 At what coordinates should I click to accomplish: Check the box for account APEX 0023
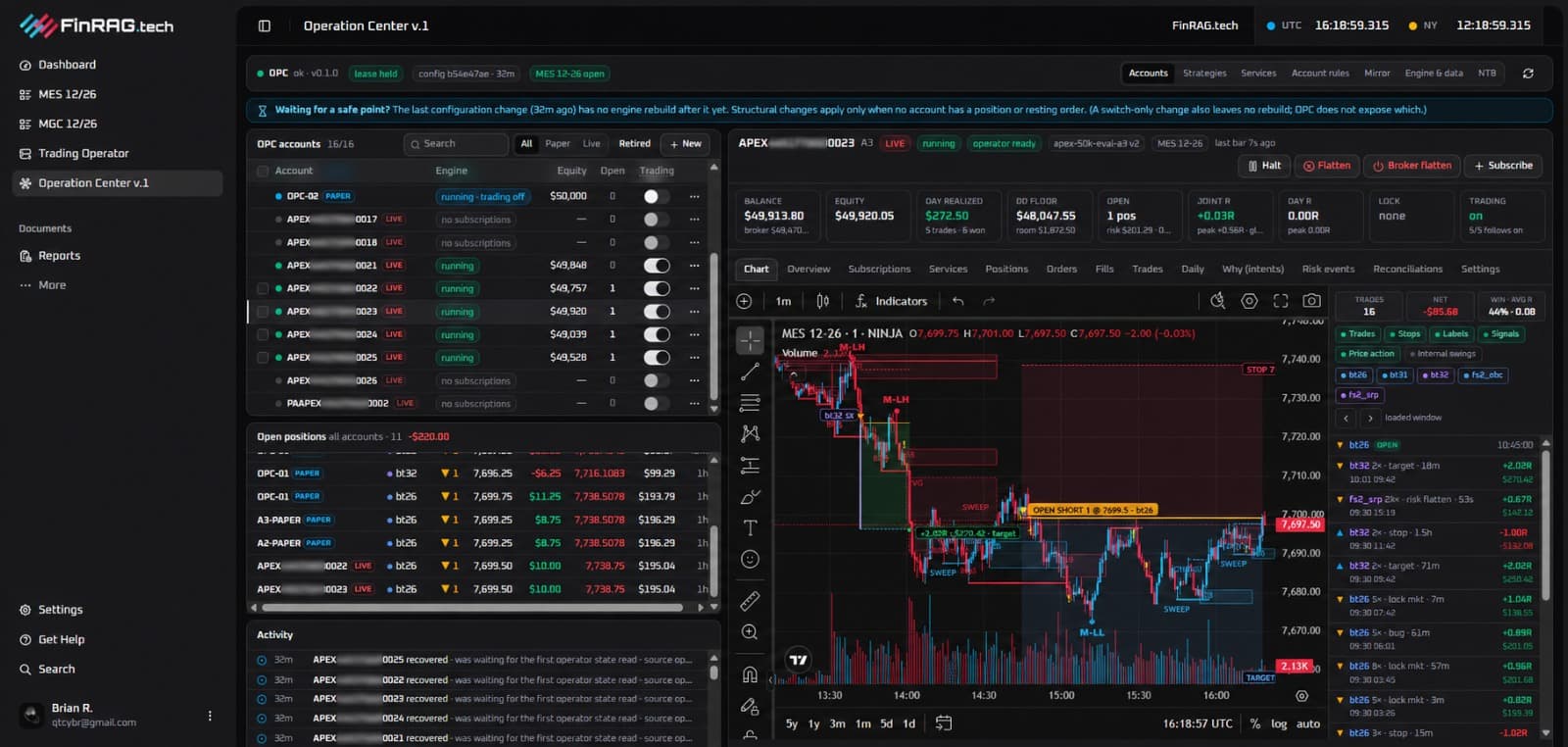coord(263,312)
